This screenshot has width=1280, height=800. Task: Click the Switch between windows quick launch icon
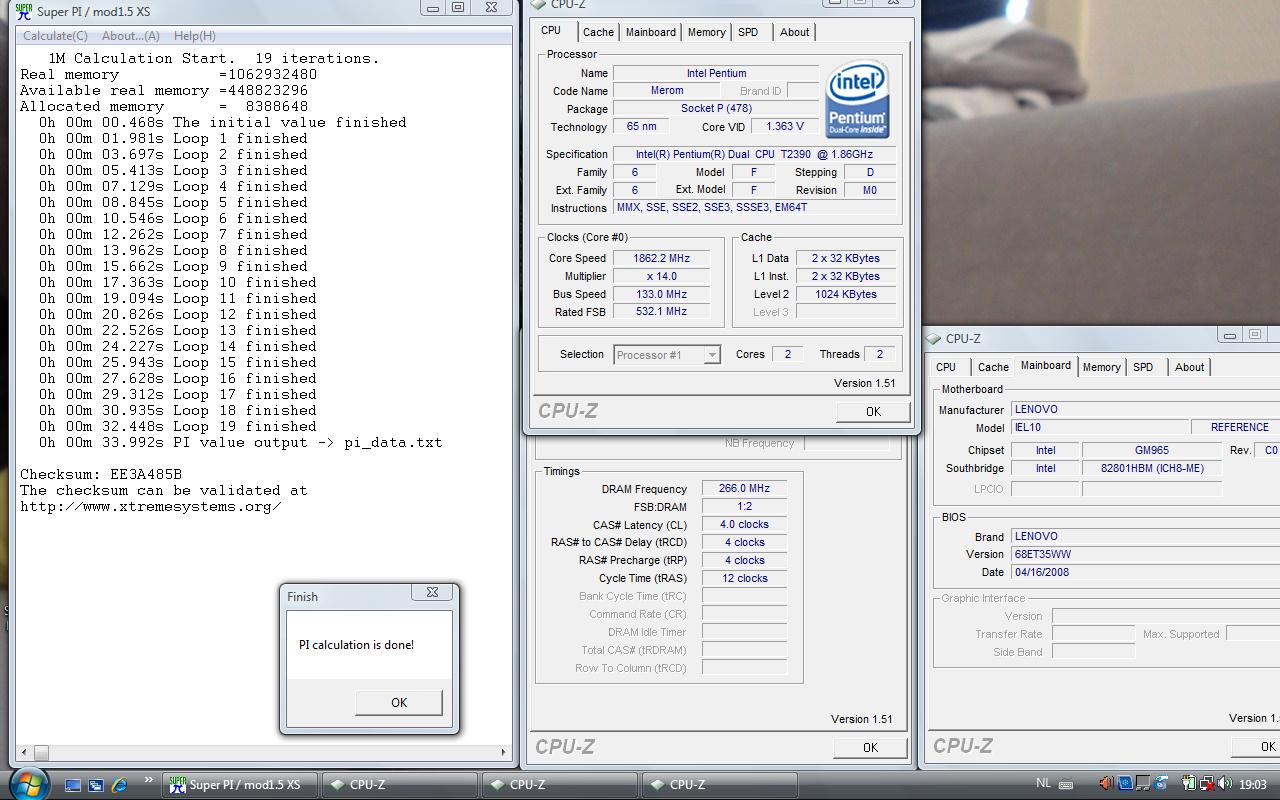point(96,785)
